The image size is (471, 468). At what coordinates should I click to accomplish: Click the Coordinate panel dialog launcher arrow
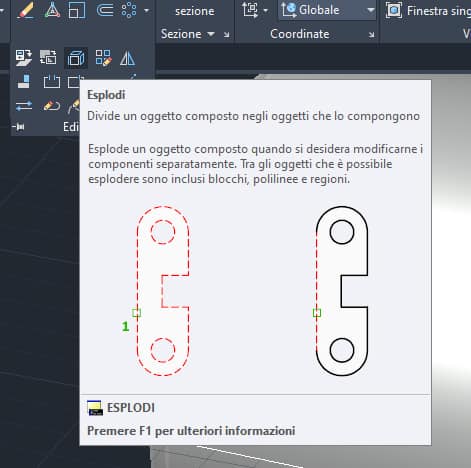[x=371, y=34]
